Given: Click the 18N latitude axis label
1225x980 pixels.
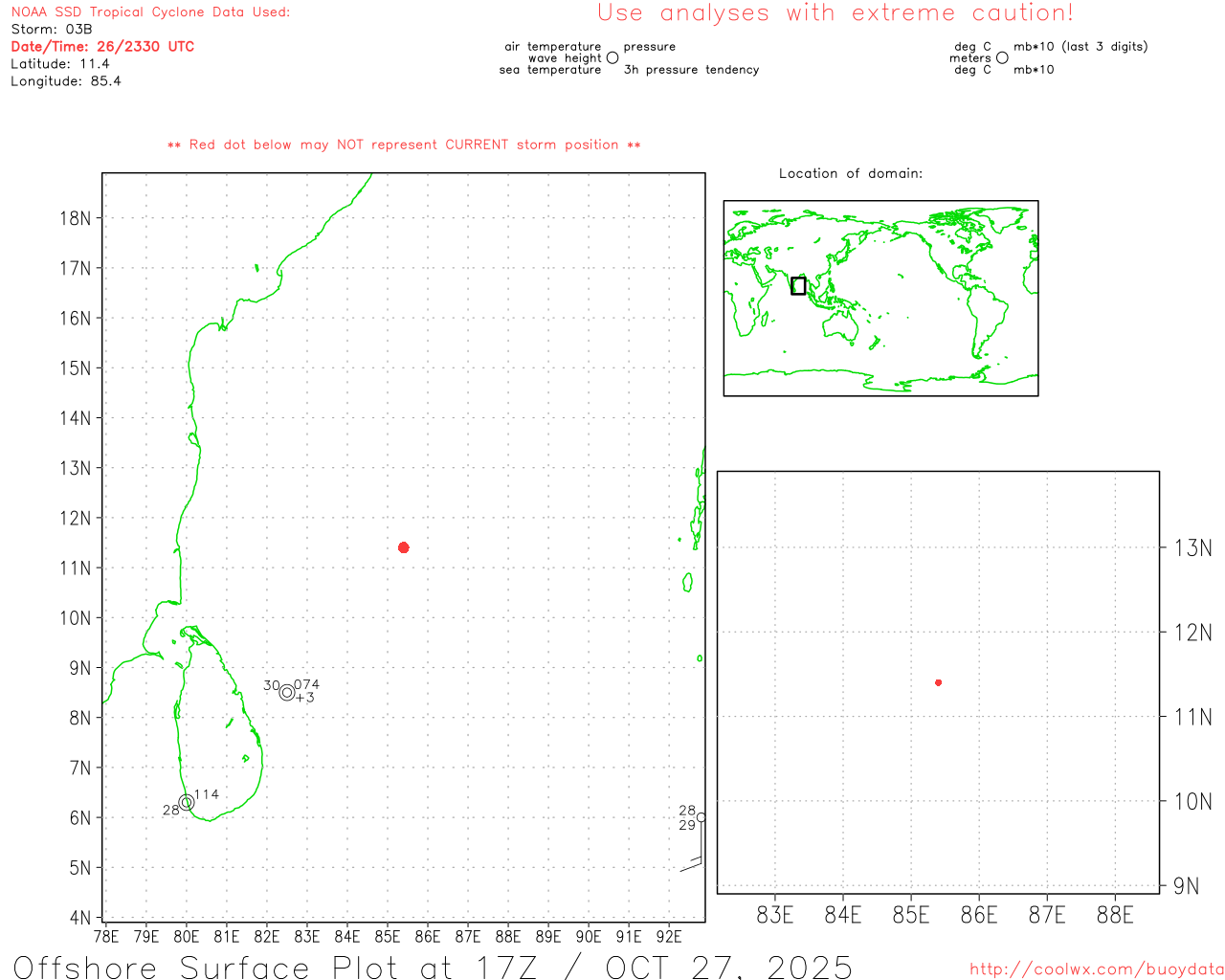Looking at the screenshot, I should 75,218.
